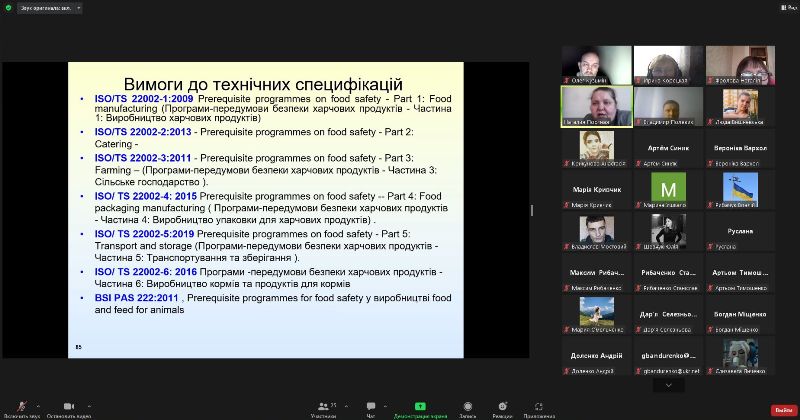Start recording with Запись button

pyautogui.click(x=467, y=410)
